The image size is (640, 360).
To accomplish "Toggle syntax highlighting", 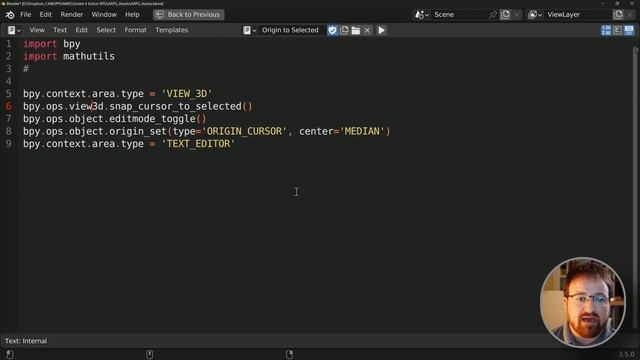I will click(x=629, y=30).
